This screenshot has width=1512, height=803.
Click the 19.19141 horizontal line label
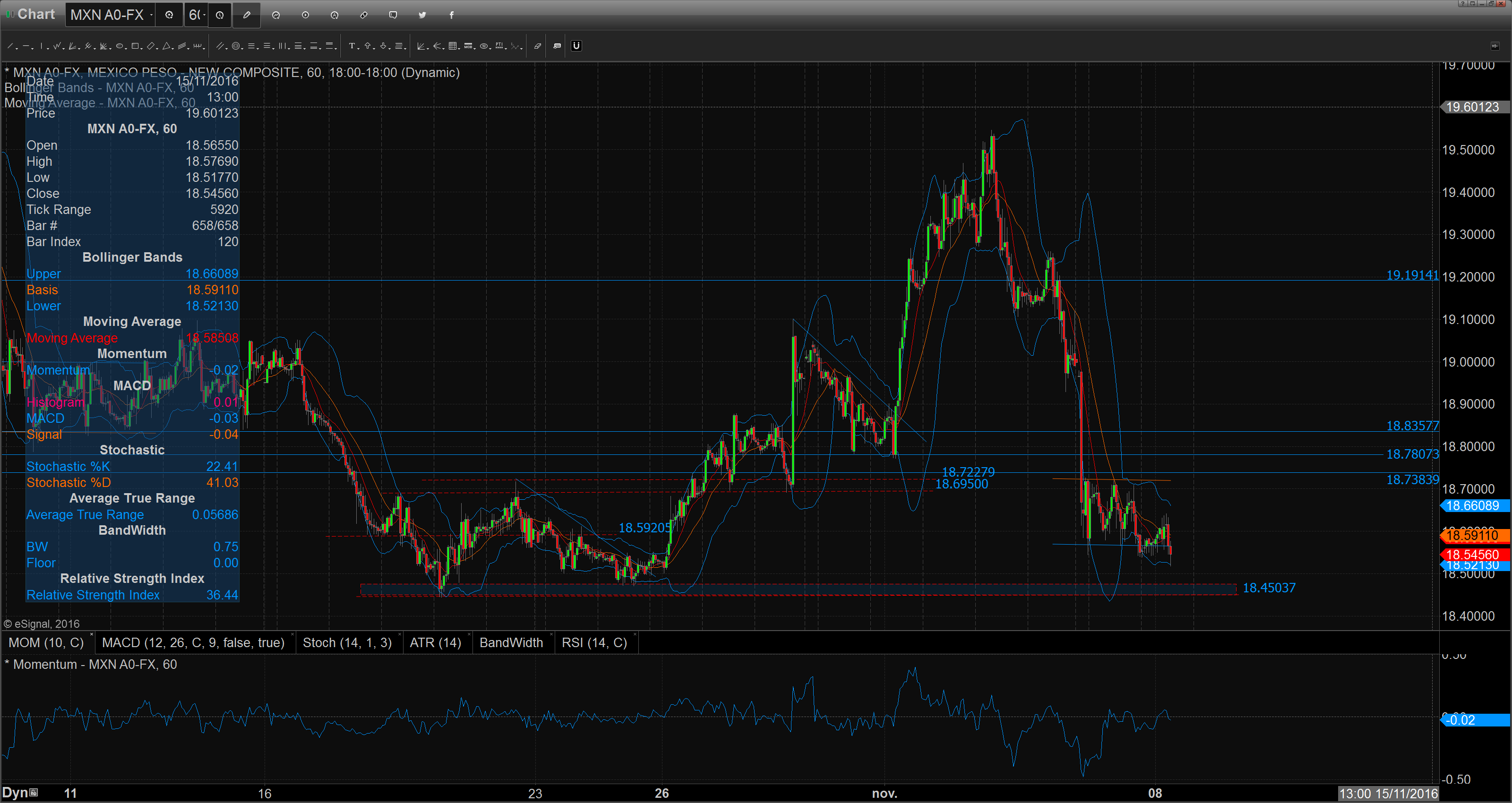point(1412,275)
